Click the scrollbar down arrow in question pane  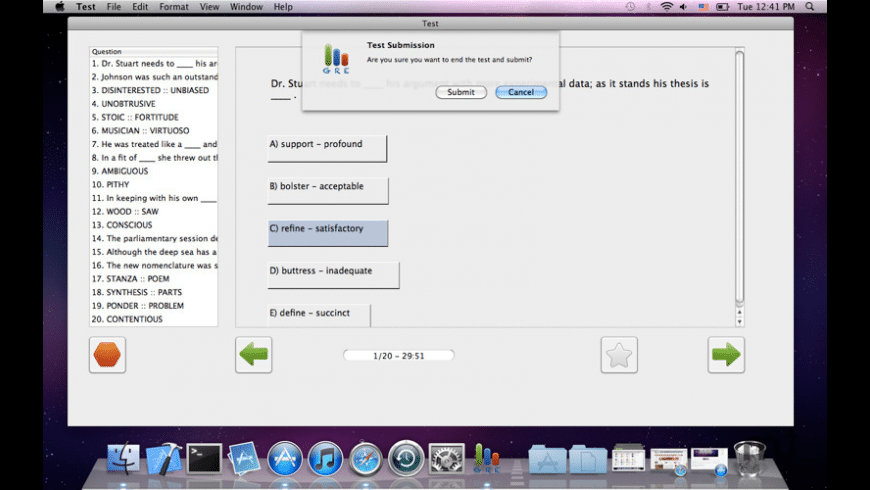coord(739,322)
